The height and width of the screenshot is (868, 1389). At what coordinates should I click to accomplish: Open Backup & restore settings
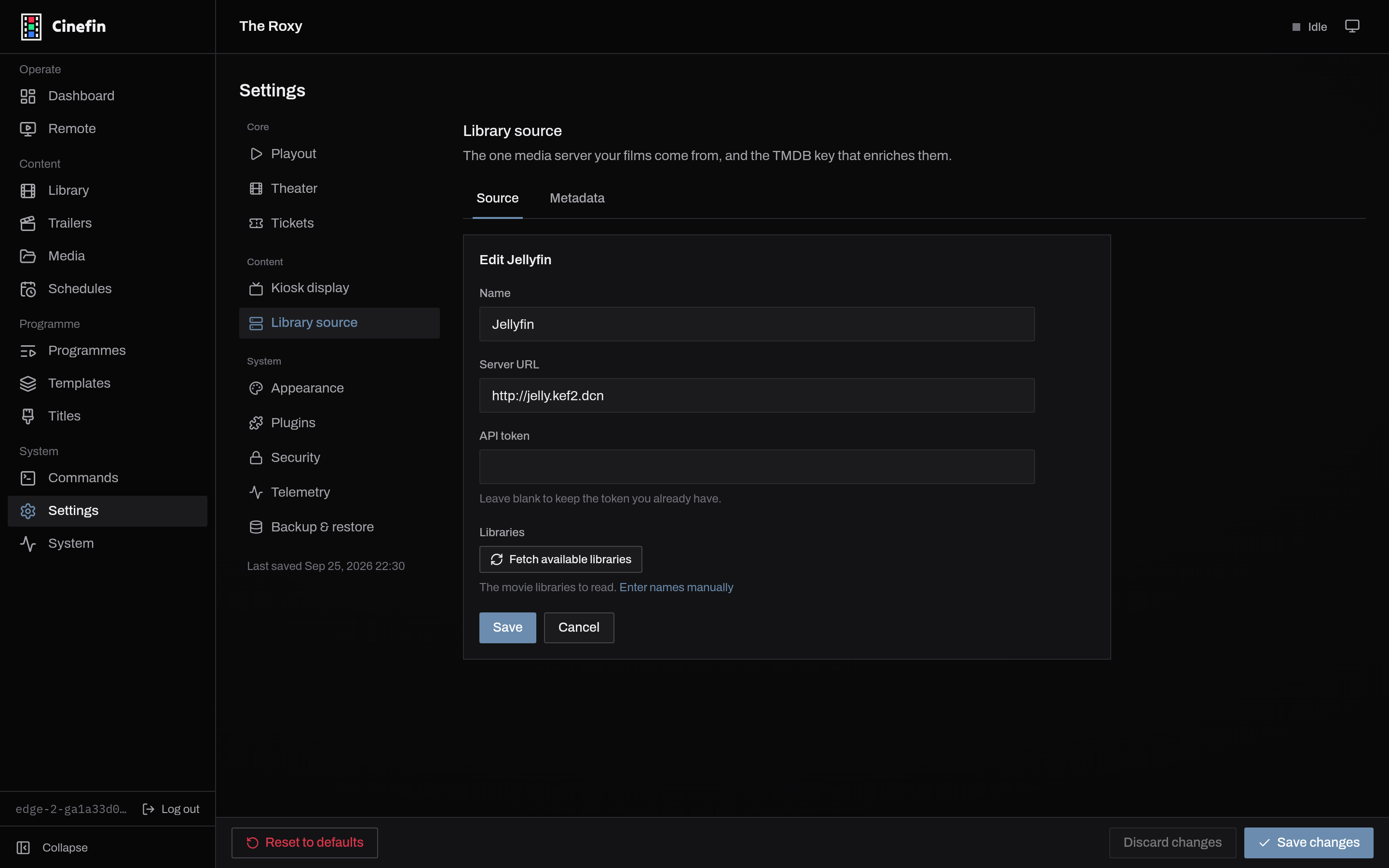tap(339, 527)
